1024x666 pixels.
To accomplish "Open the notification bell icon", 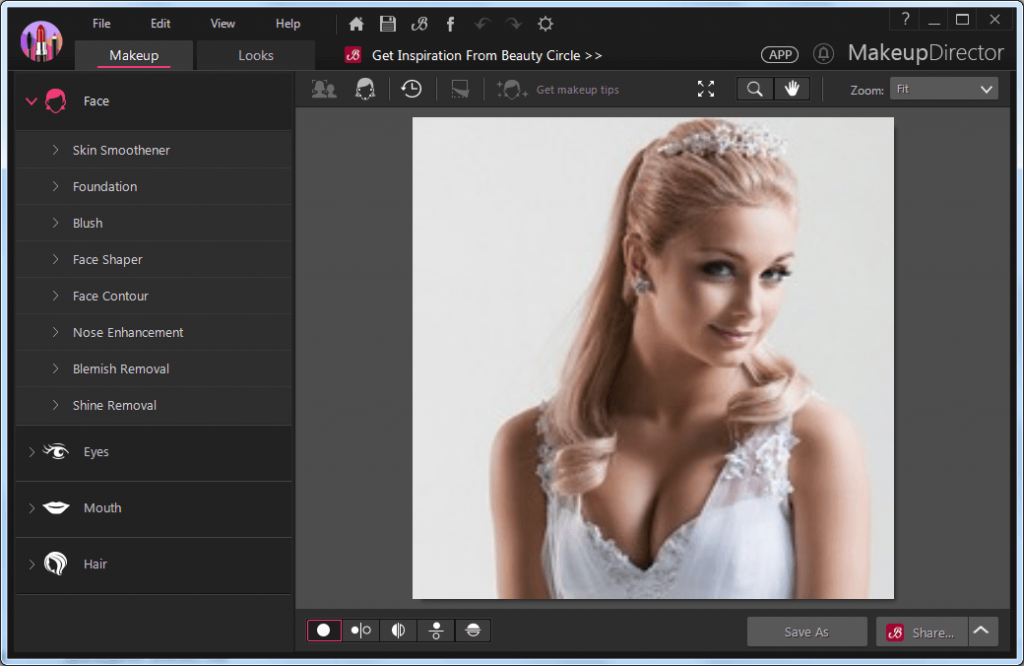I will tap(823, 54).
